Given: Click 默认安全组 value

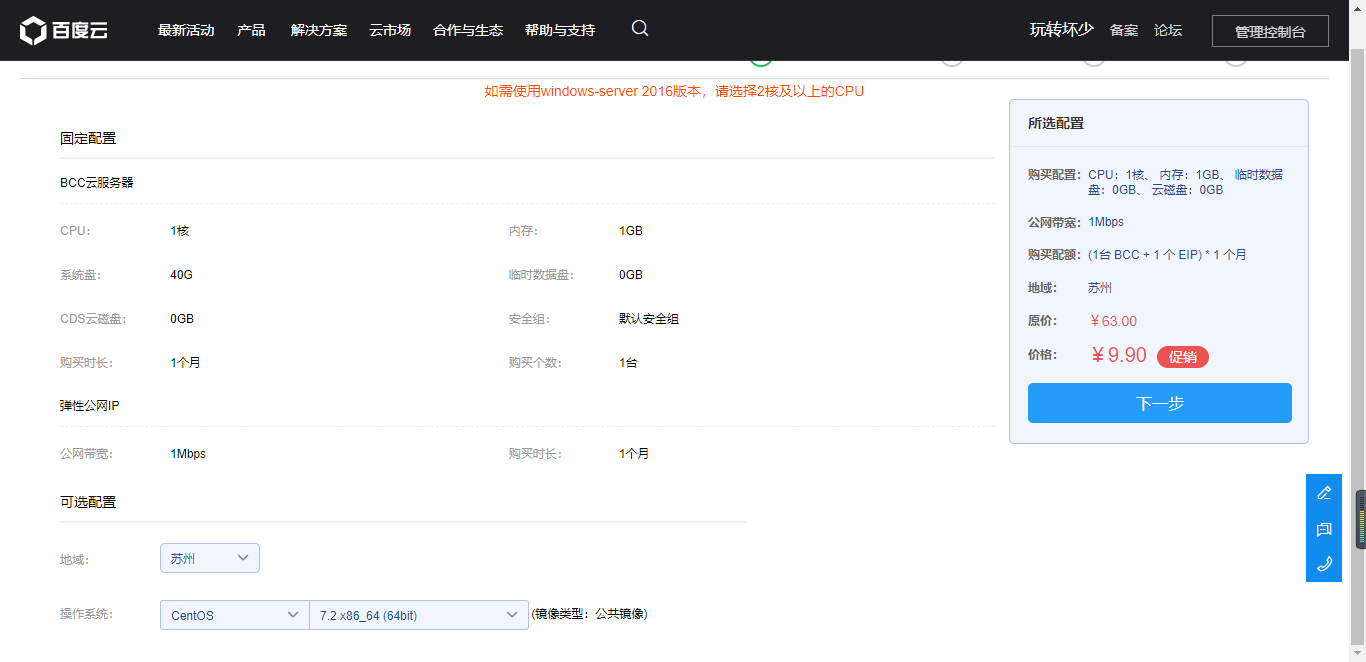Looking at the screenshot, I should [x=649, y=319].
